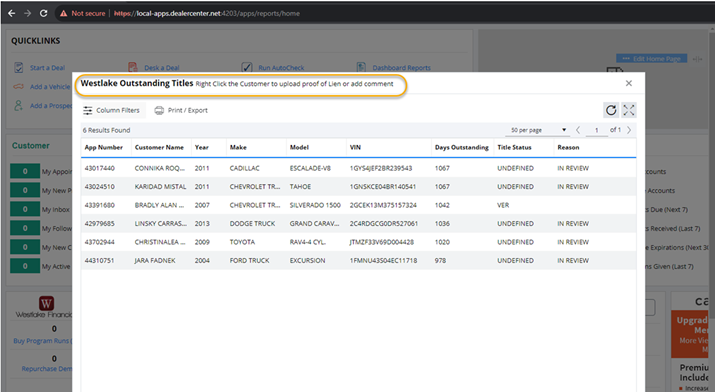Sort by Days Outstanding column header
Image resolution: width=715 pixels, height=392 pixels.
461,147
